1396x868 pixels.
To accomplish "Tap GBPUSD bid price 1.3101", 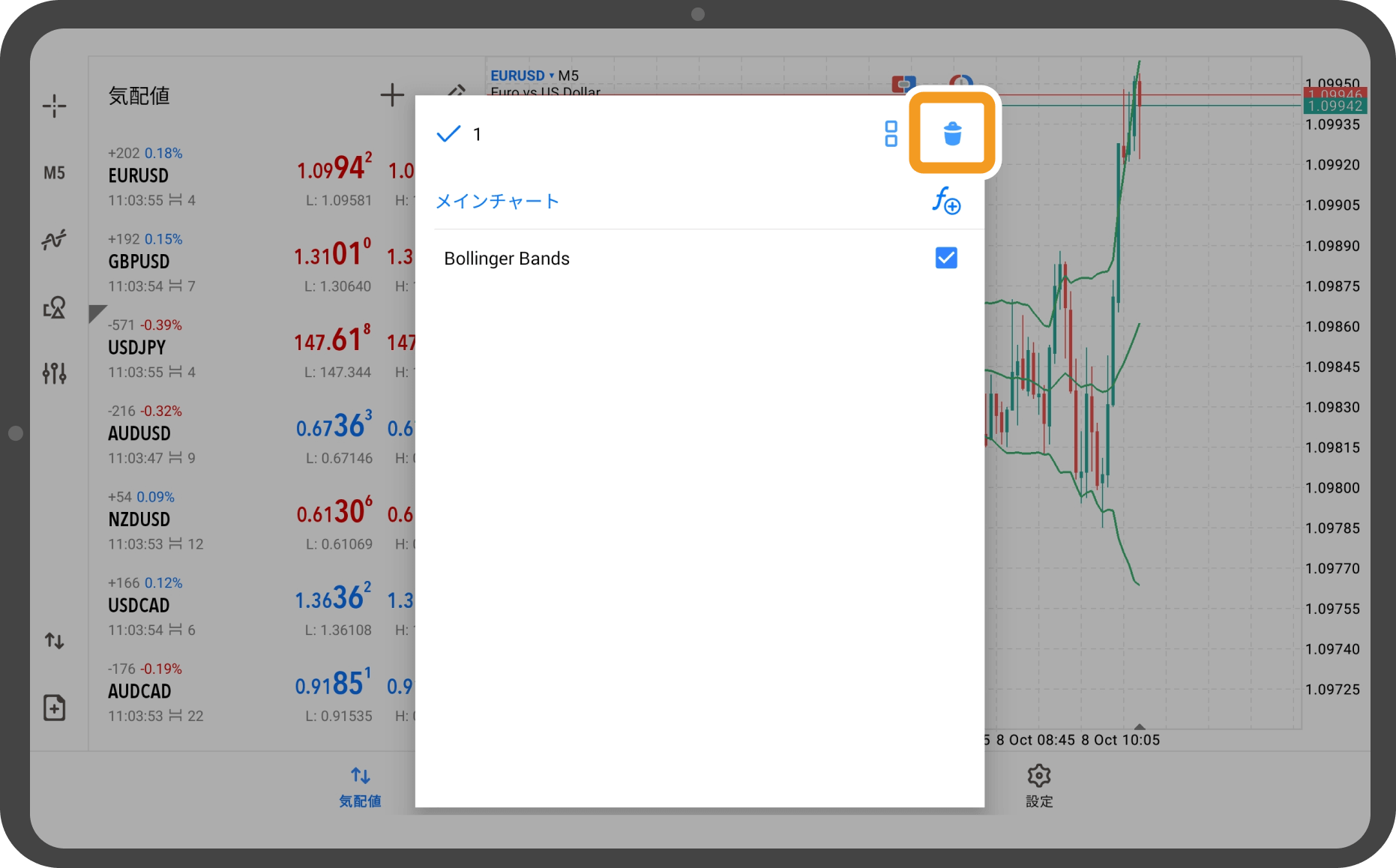I will point(332,253).
